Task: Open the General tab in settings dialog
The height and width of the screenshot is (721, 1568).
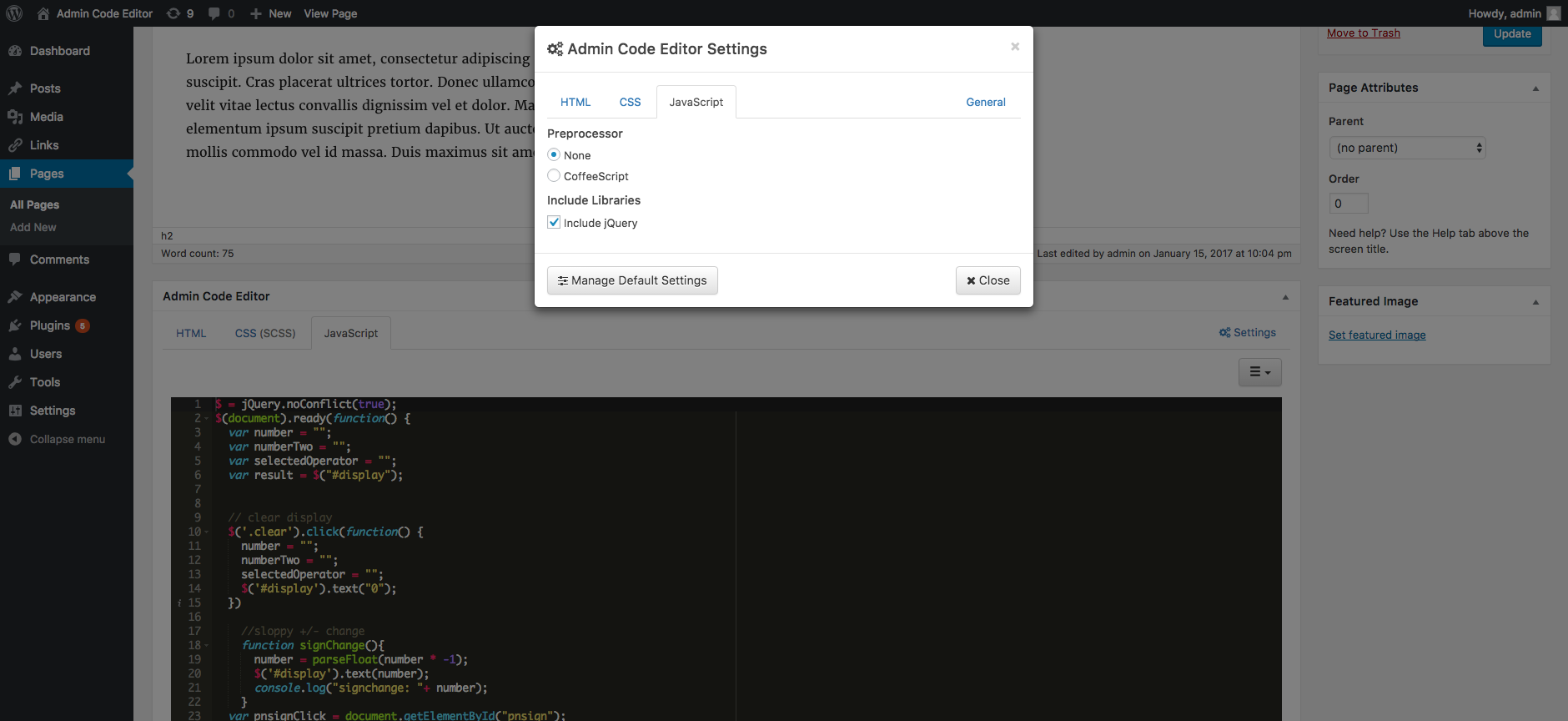Action: (986, 102)
